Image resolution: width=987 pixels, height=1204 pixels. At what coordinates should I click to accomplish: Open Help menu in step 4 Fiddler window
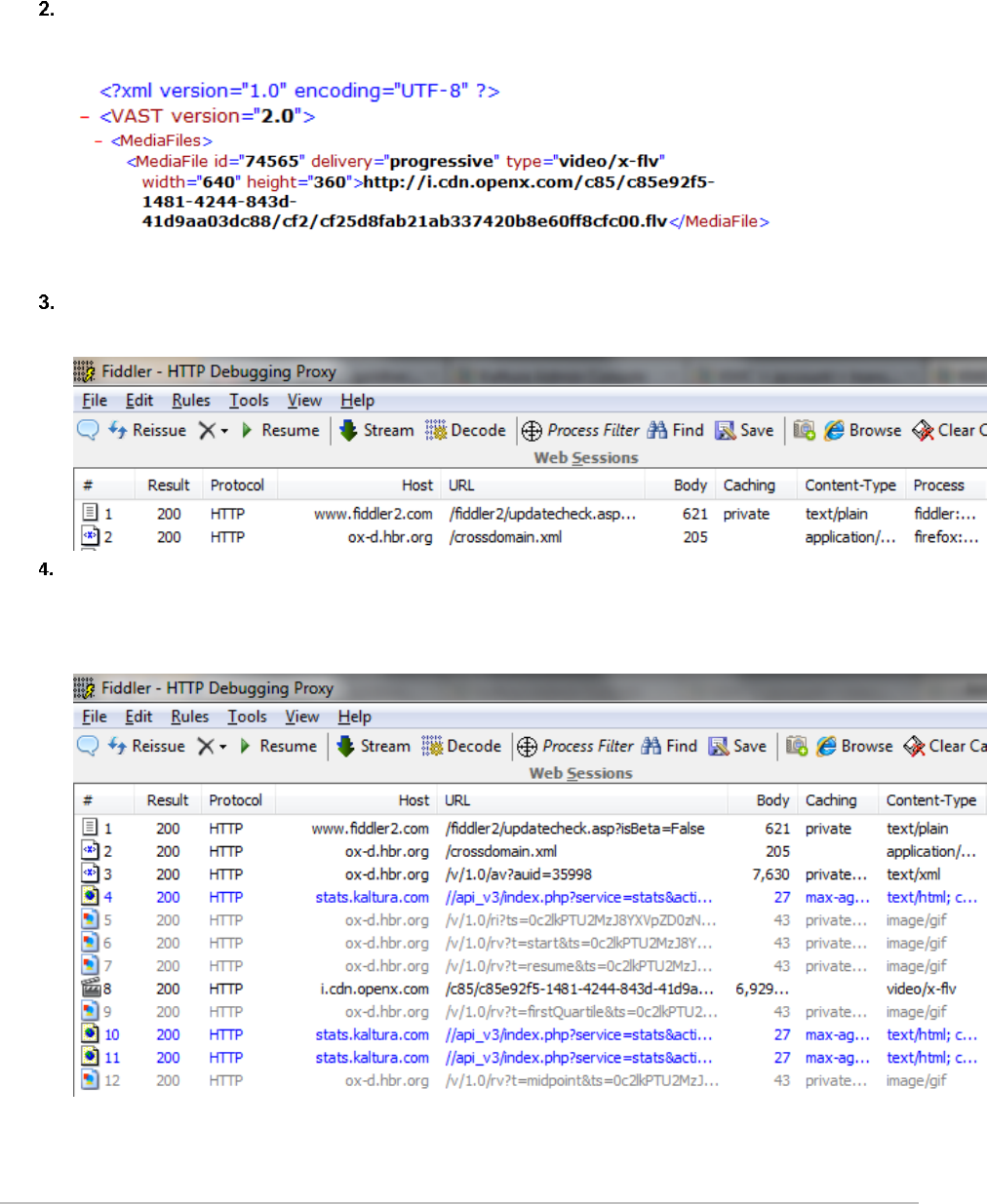[355, 717]
